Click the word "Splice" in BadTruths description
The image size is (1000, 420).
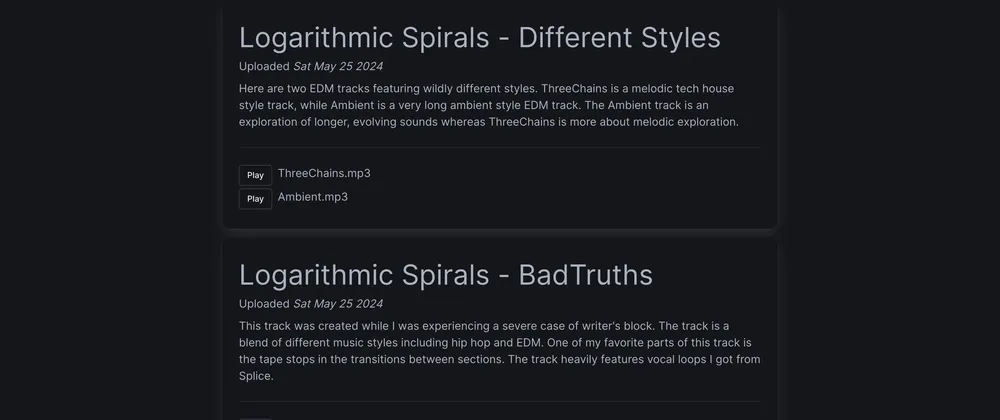click(256, 377)
